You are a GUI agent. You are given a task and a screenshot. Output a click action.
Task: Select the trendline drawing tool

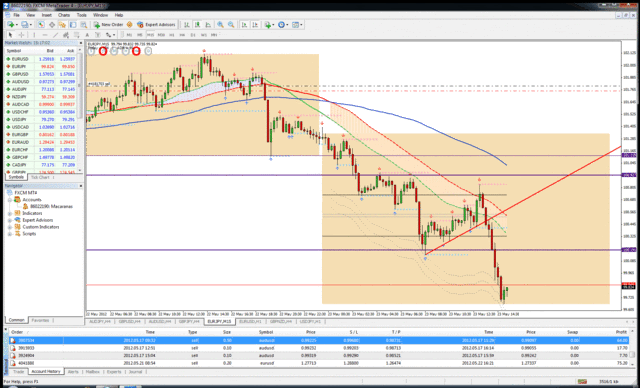click(56, 35)
